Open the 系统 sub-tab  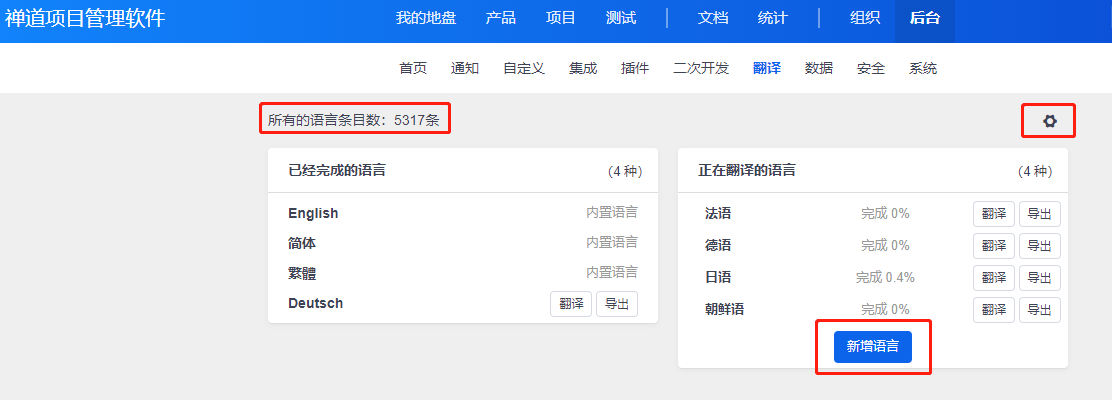pos(923,69)
